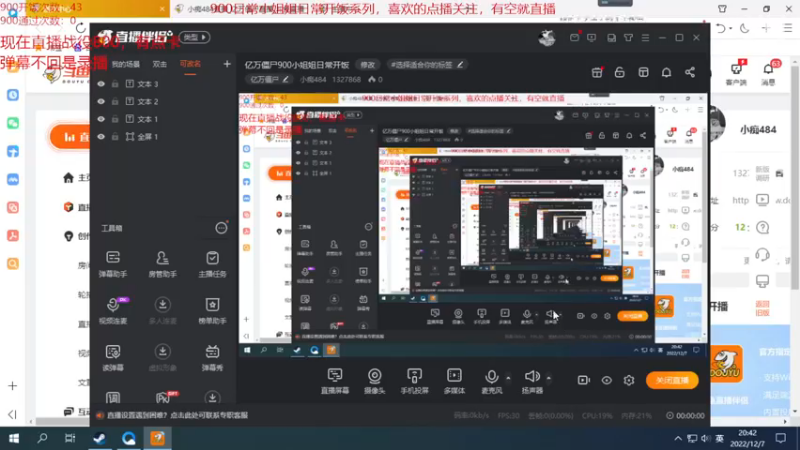Screen dimensions: 800x450
Task: Select 全屏 1 source row
Action: 163,137
